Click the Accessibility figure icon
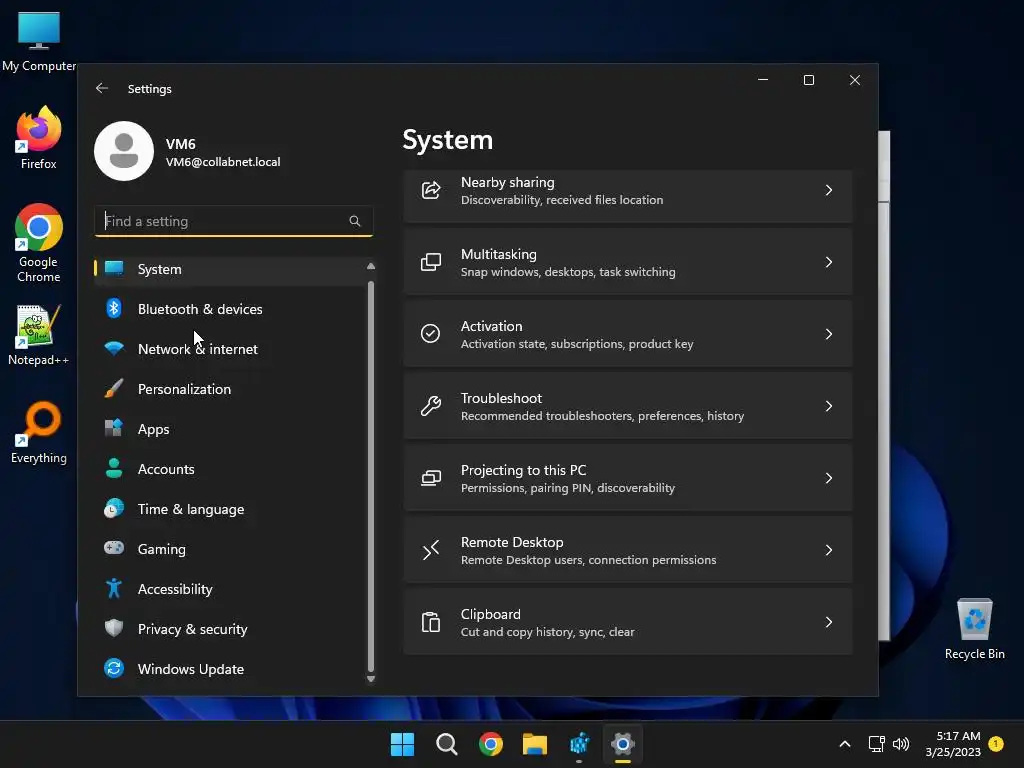The image size is (1024, 768). [114, 588]
